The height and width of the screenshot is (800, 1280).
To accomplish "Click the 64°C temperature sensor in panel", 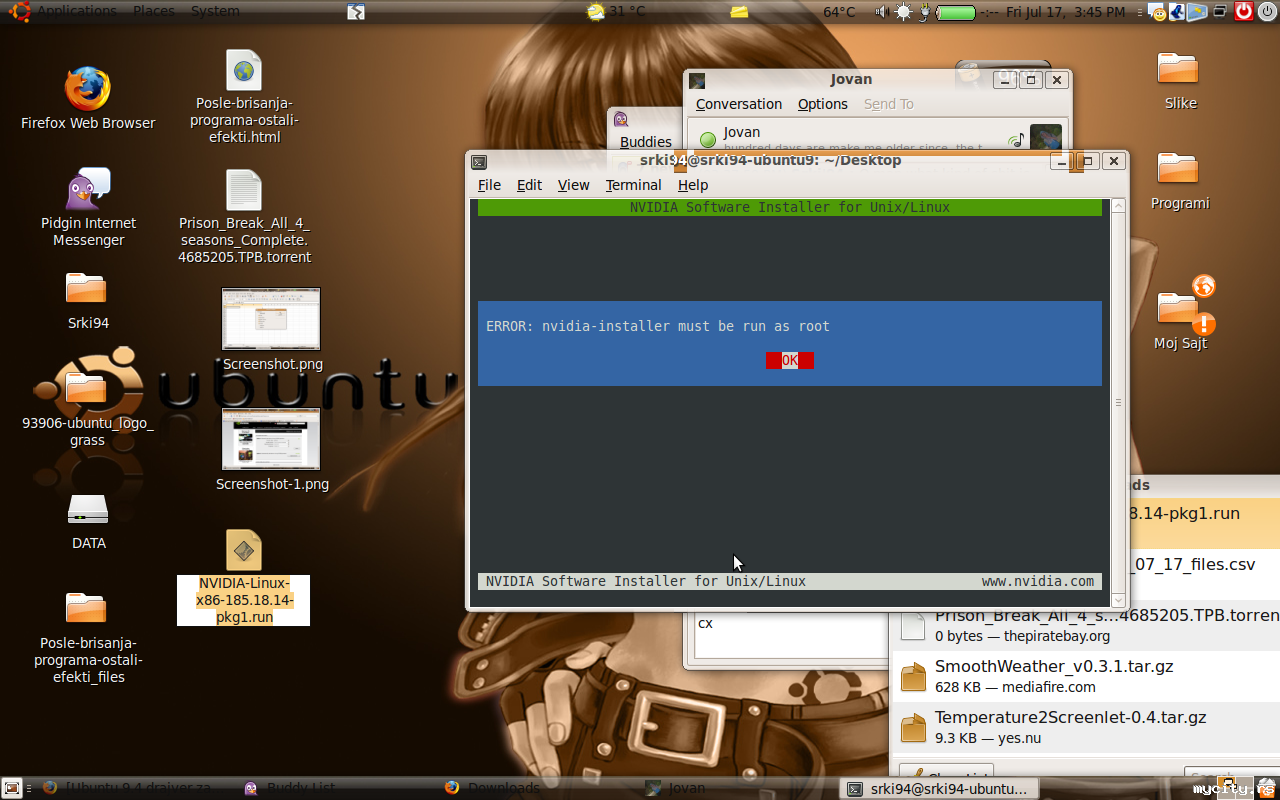I will coord(839,11).
